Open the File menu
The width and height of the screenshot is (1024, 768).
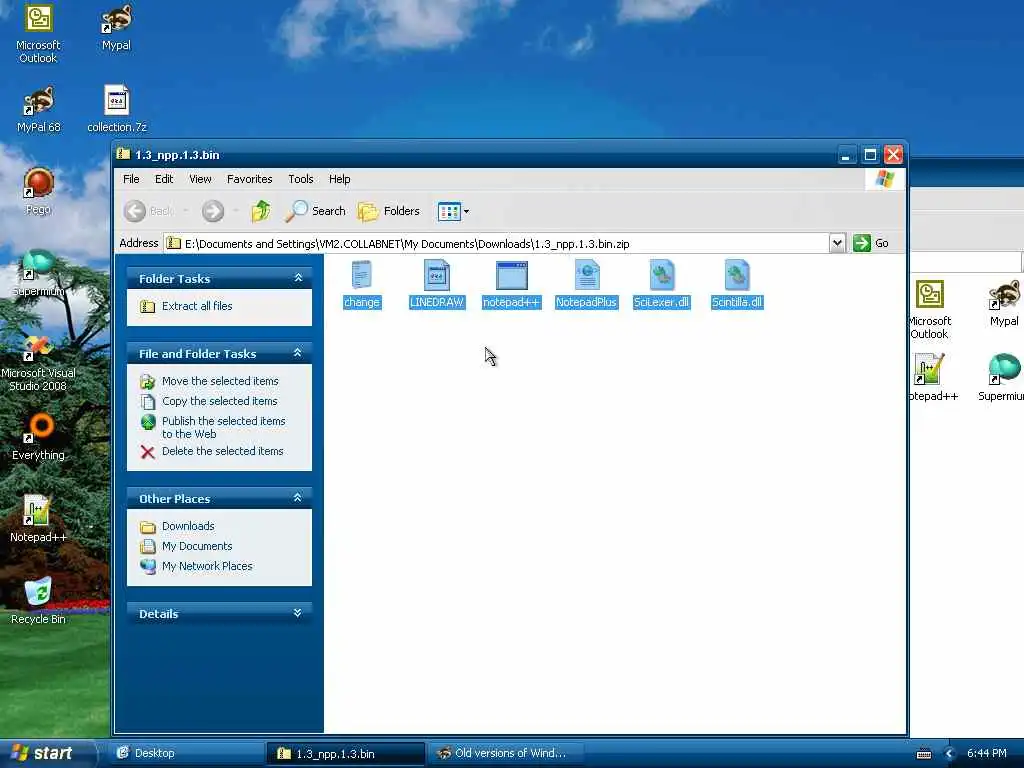coord(131,179)
